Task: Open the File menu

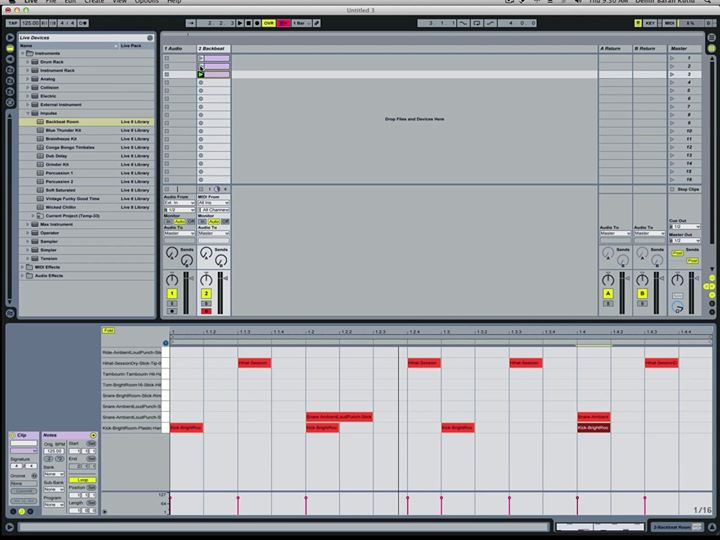Action: point(51,1)
